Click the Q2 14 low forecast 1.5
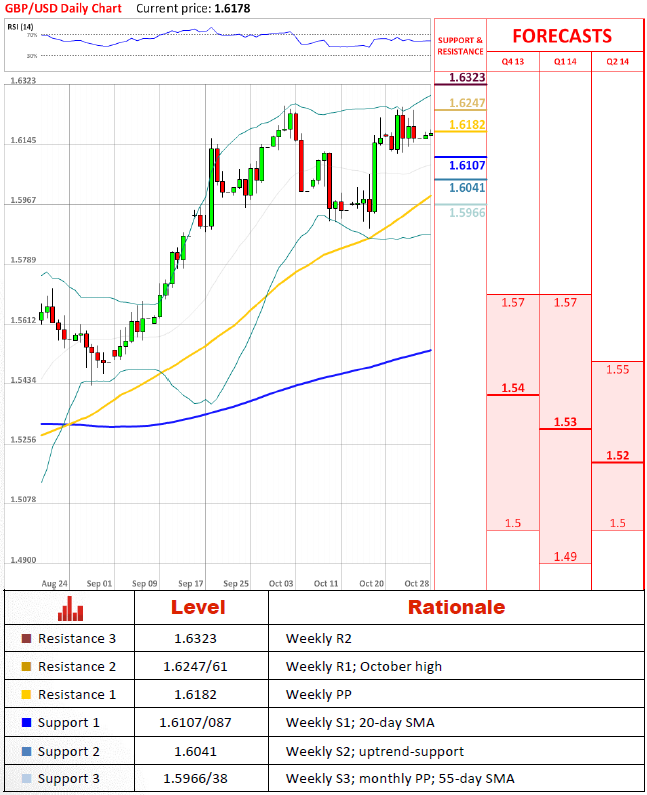Image resolution: width=647 pixels, height=795 pixels. [x=618, y=523]
